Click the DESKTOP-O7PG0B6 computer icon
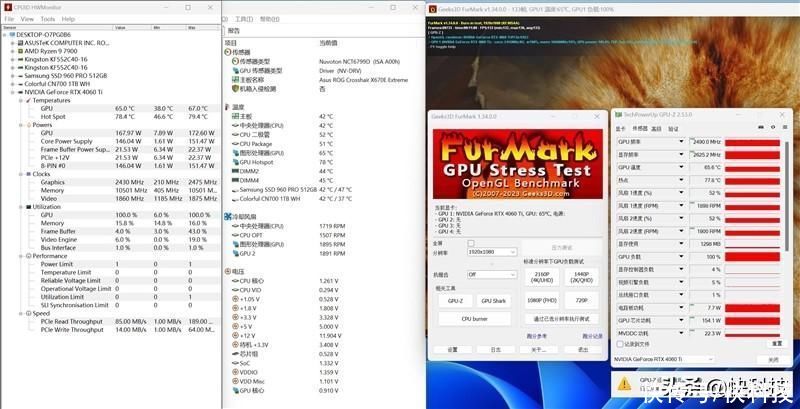This screenshot has height=409, width=800. [12, 35]
